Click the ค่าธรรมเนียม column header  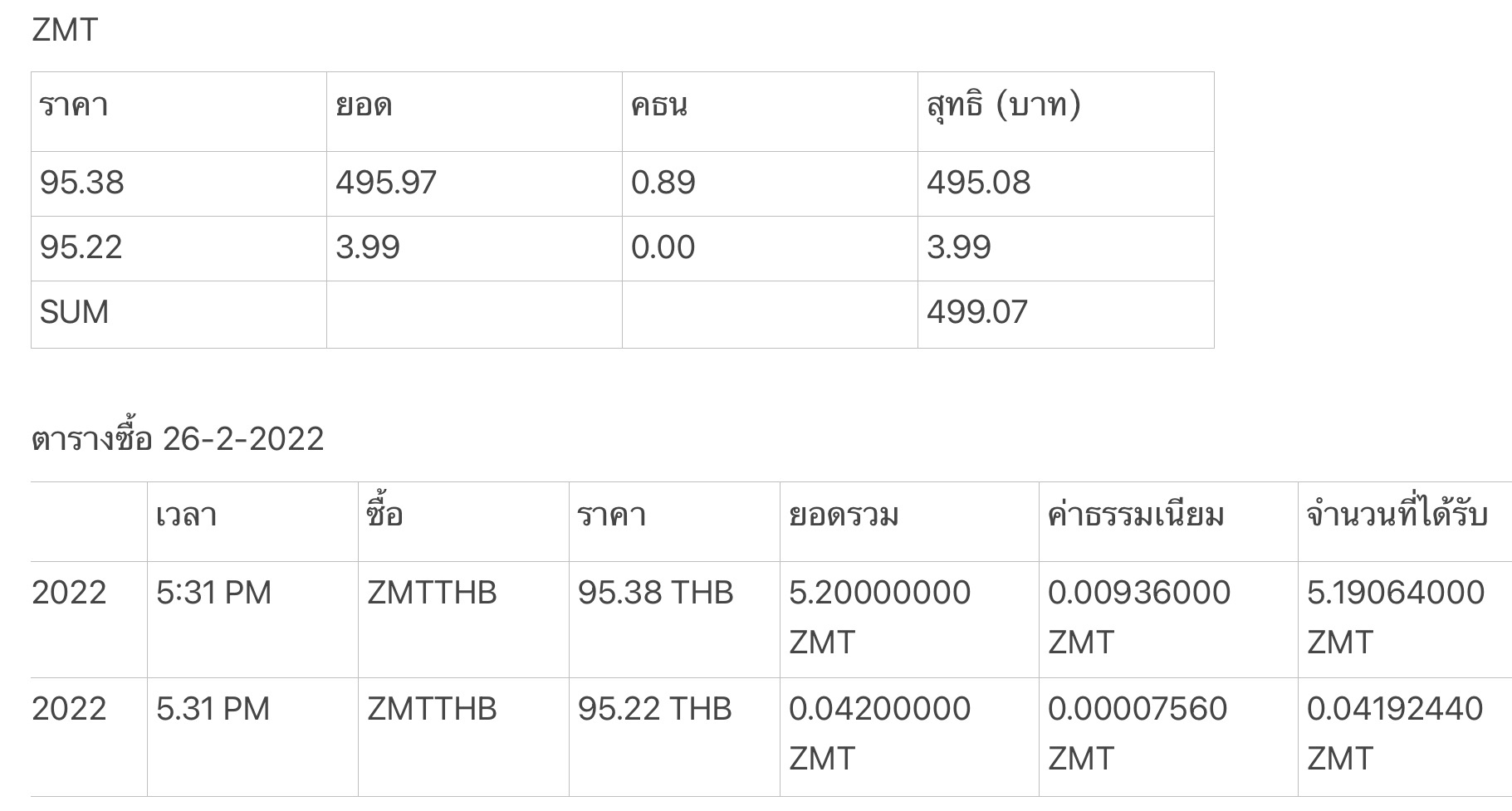point(1168,521)
